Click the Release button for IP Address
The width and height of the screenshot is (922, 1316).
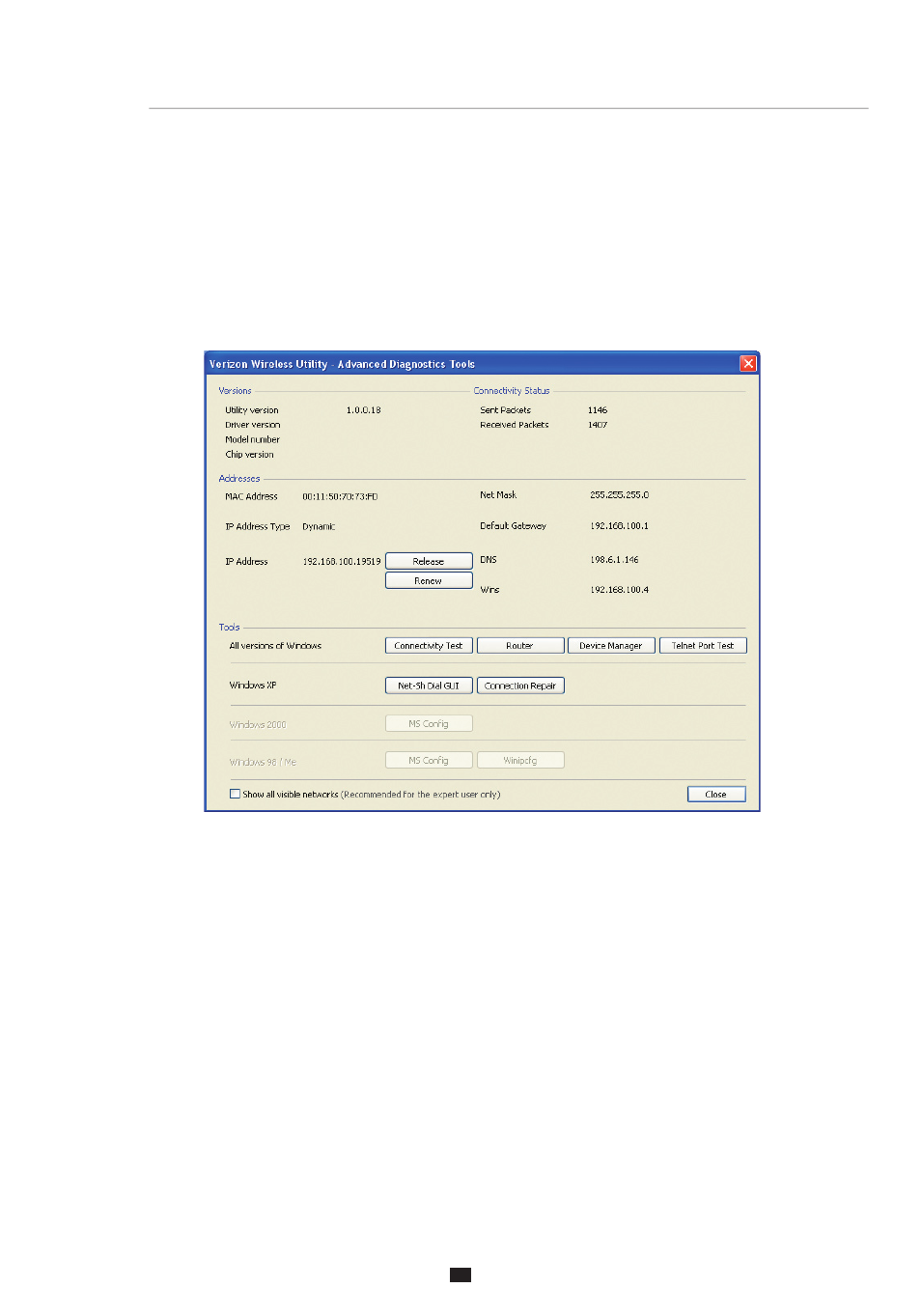429,561
